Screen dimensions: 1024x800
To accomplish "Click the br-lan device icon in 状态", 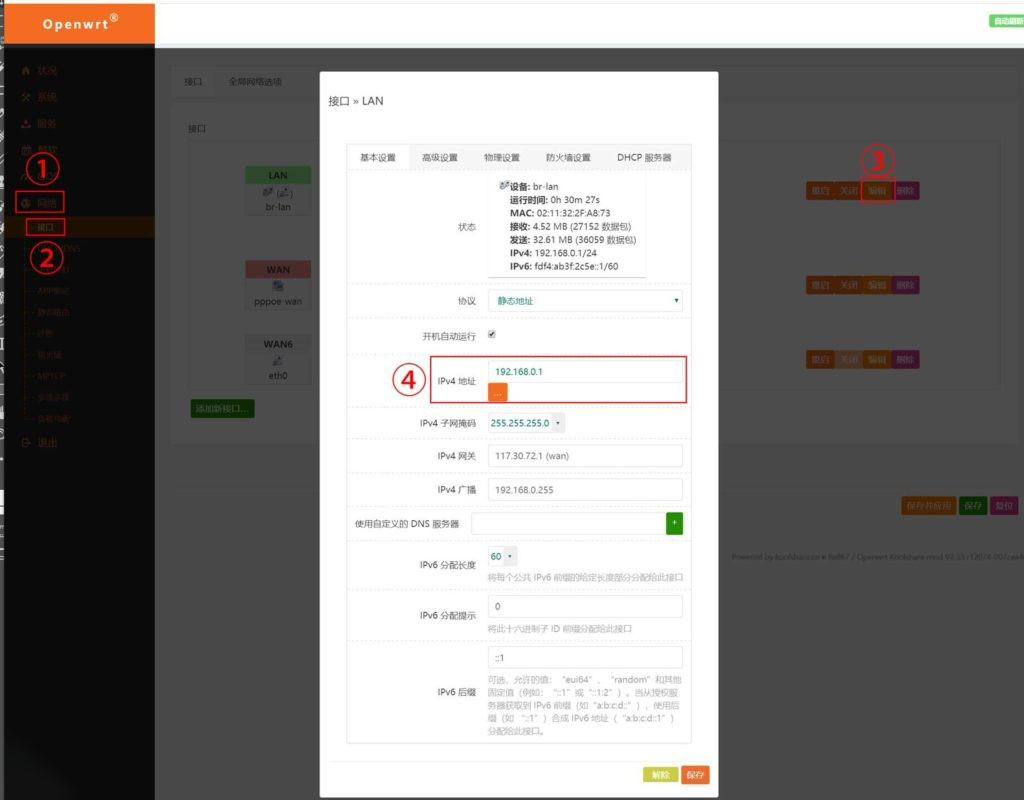I will (x=504, y=186).
